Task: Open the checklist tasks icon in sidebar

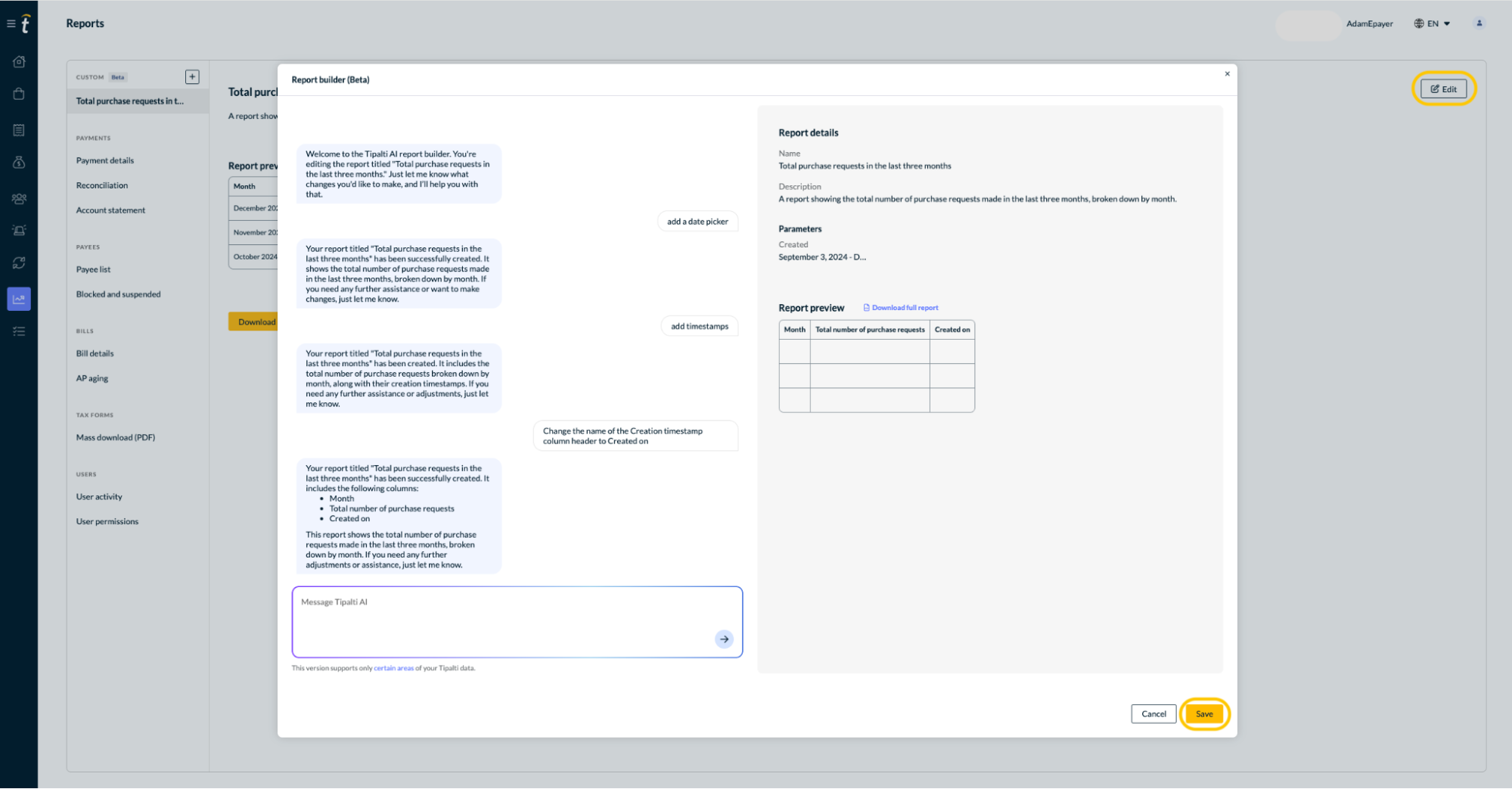Action: point(19,331)
